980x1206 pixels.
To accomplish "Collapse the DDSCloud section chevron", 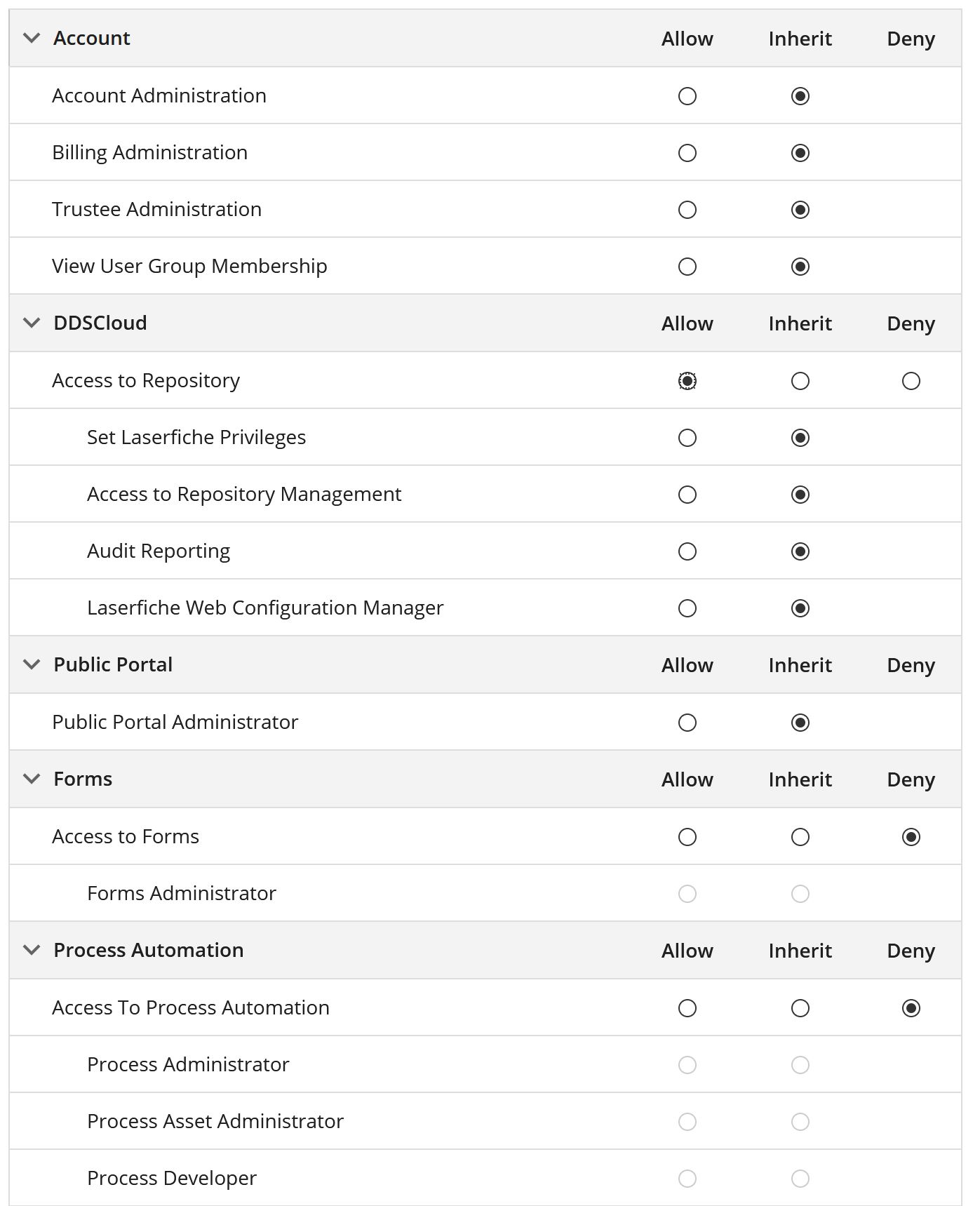I will pos(32,323).
